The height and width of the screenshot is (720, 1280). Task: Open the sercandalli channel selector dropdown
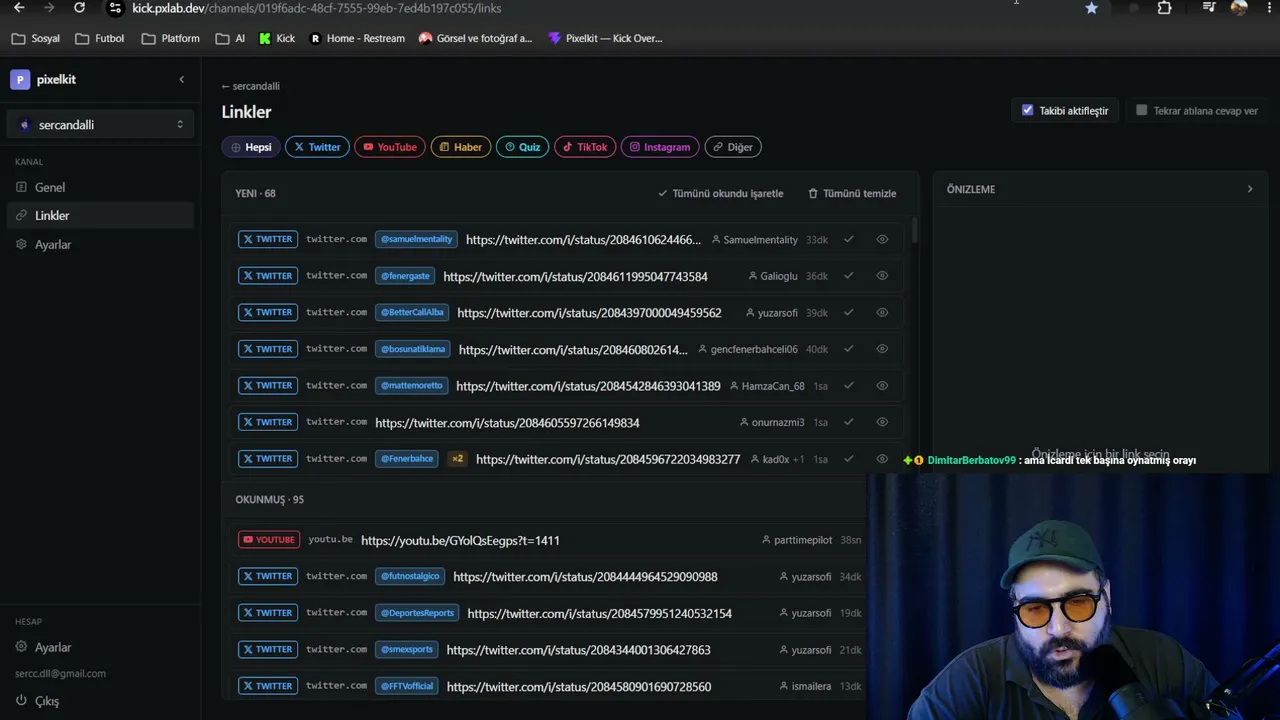click(100, 125)
